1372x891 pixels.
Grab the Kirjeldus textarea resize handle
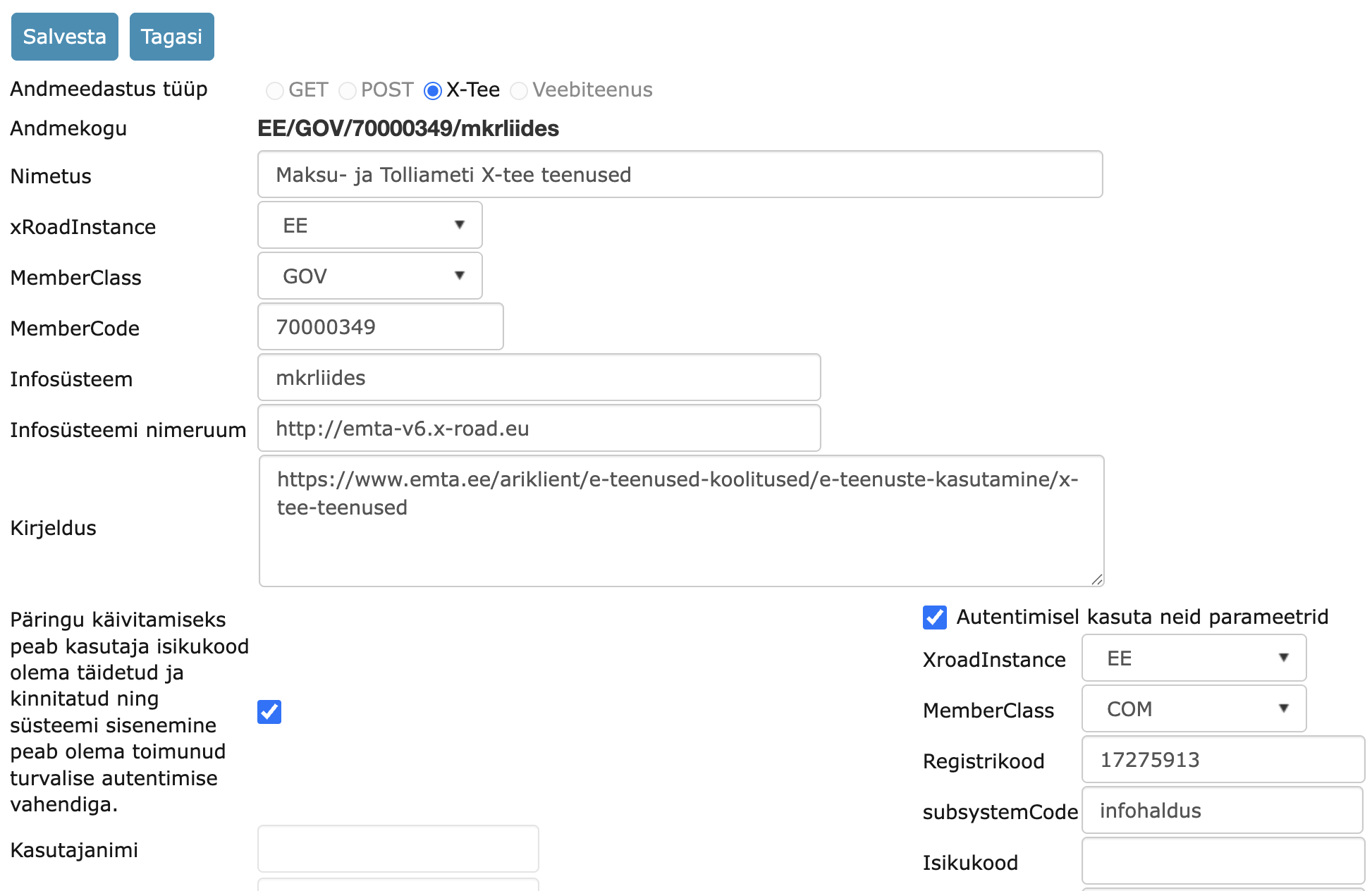(x=1096, y=579)
